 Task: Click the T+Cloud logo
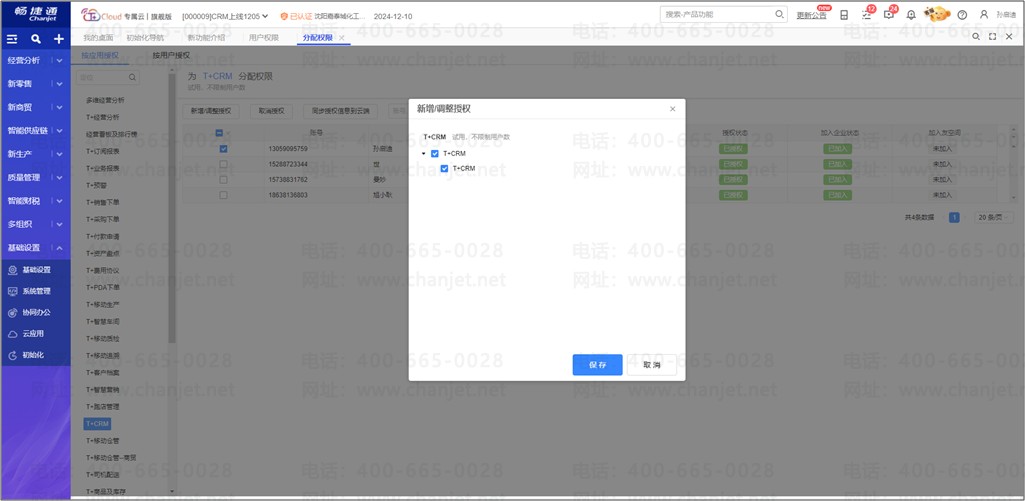click(x=101, y=15)
